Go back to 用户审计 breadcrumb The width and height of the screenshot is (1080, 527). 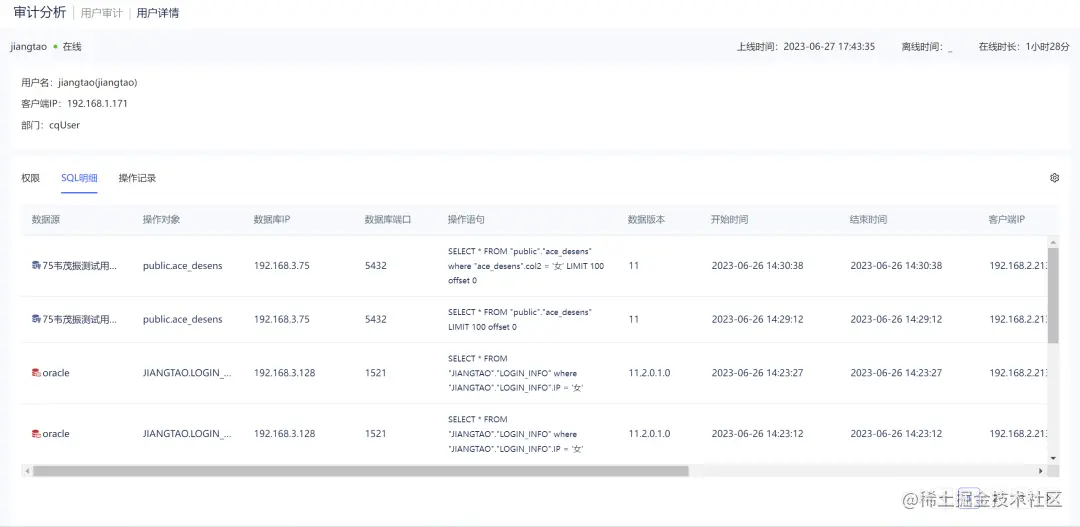[101, 13]
